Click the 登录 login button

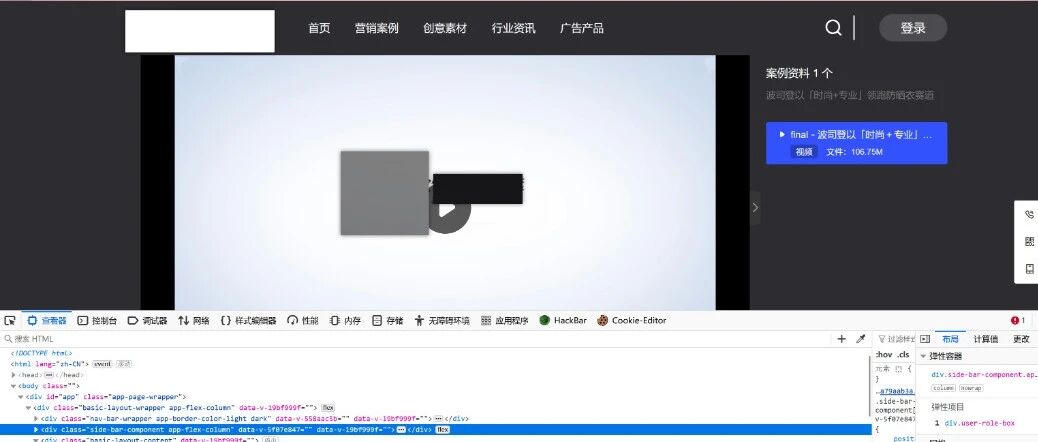(x=913, y=28)
